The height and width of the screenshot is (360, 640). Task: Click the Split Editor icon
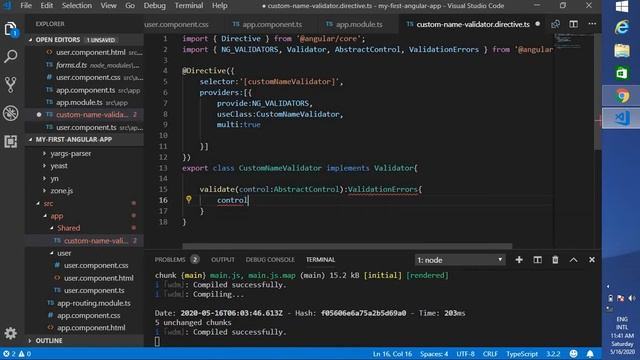573,24
